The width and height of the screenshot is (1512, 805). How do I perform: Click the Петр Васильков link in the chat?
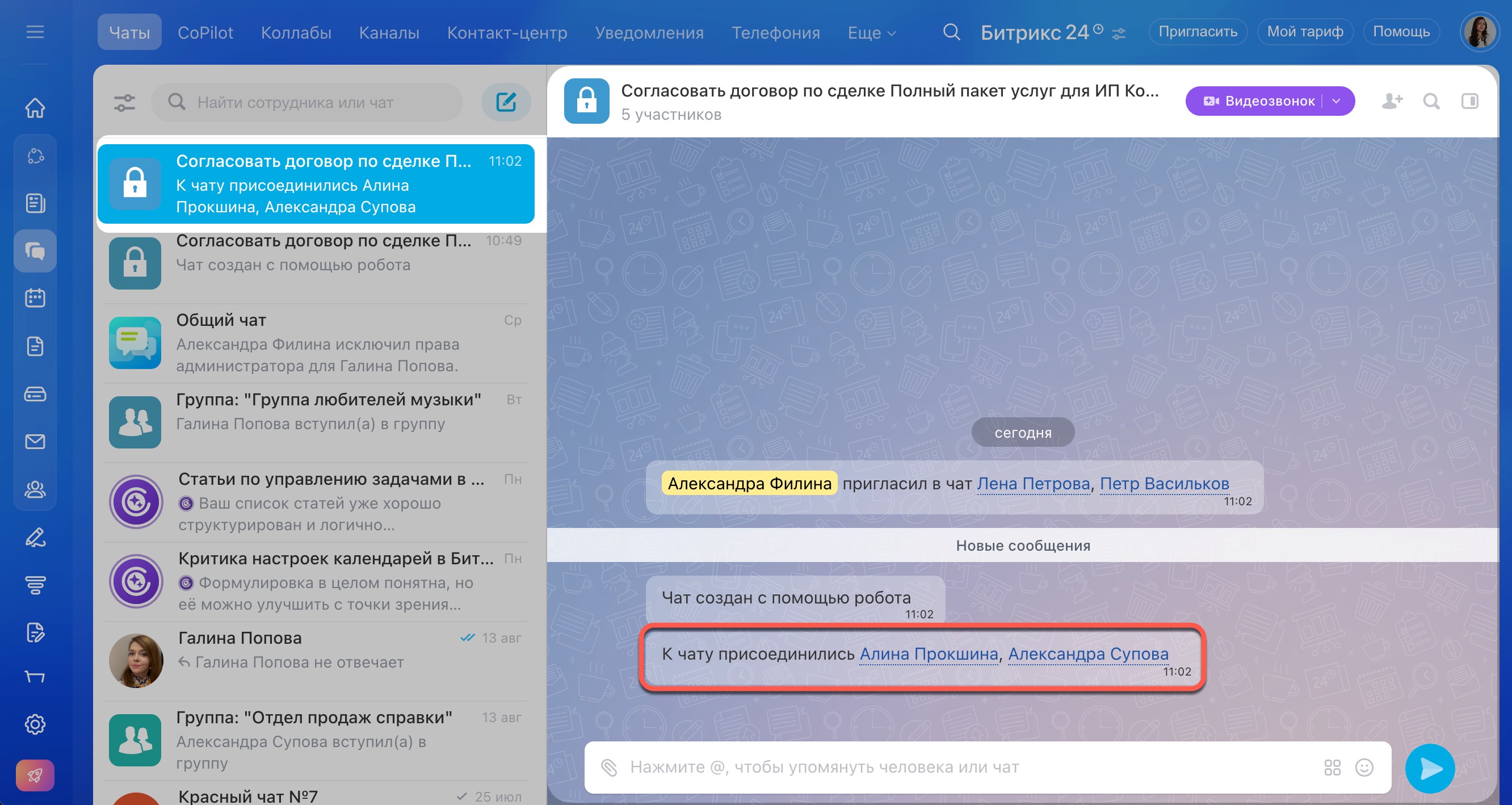[x=1164, y=484]
